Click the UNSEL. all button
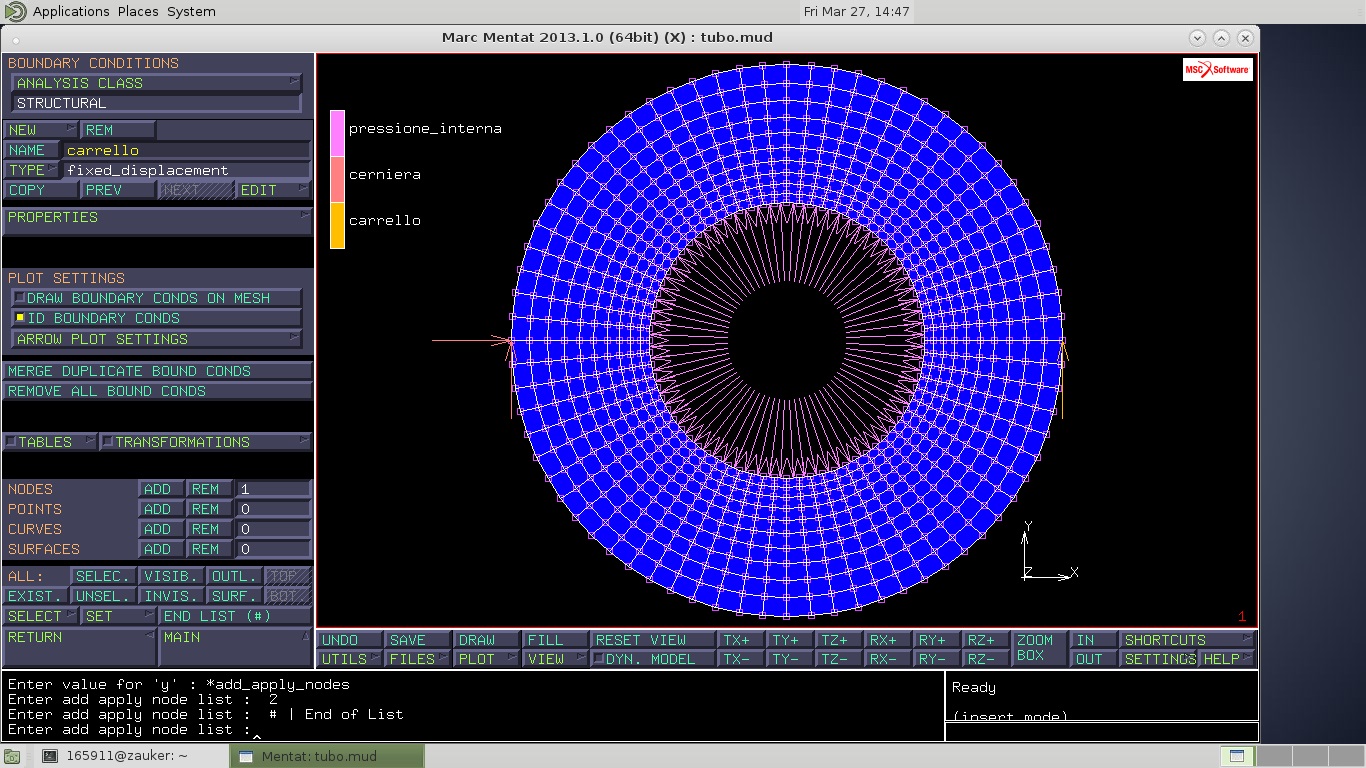The width and height of the screenshot is (1366, 768). tap(103, 596)
